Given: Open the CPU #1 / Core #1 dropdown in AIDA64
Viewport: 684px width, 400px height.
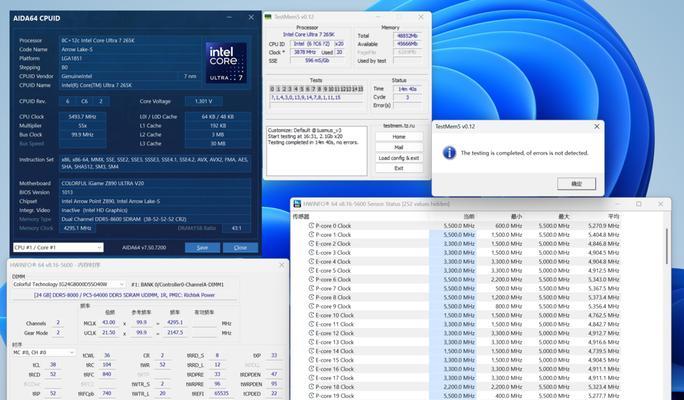Looking at the screenshot, I should click(x=58, y=247).
